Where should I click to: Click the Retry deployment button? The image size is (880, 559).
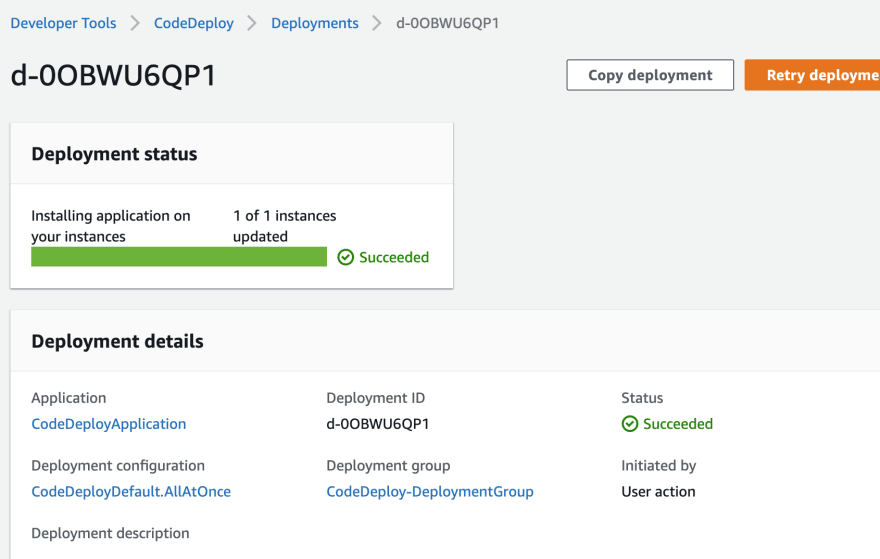click(x=812, y=75)
